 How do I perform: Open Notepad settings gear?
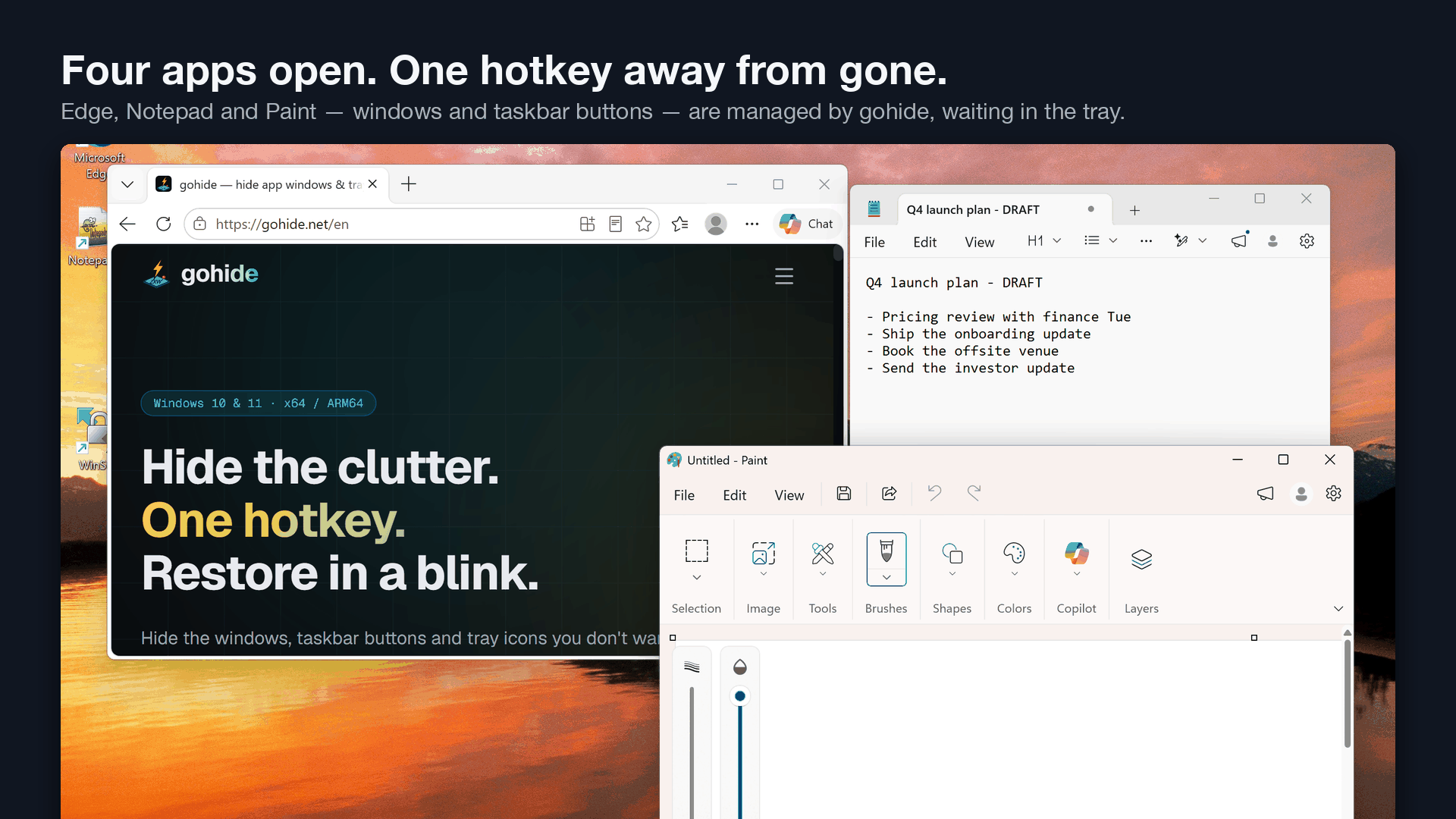[1307, 240]
